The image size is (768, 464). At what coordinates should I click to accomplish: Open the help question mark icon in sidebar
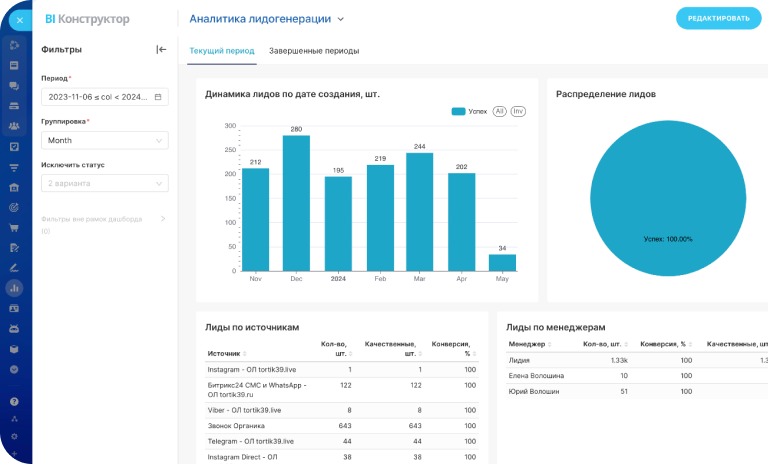tap(14, 401)
